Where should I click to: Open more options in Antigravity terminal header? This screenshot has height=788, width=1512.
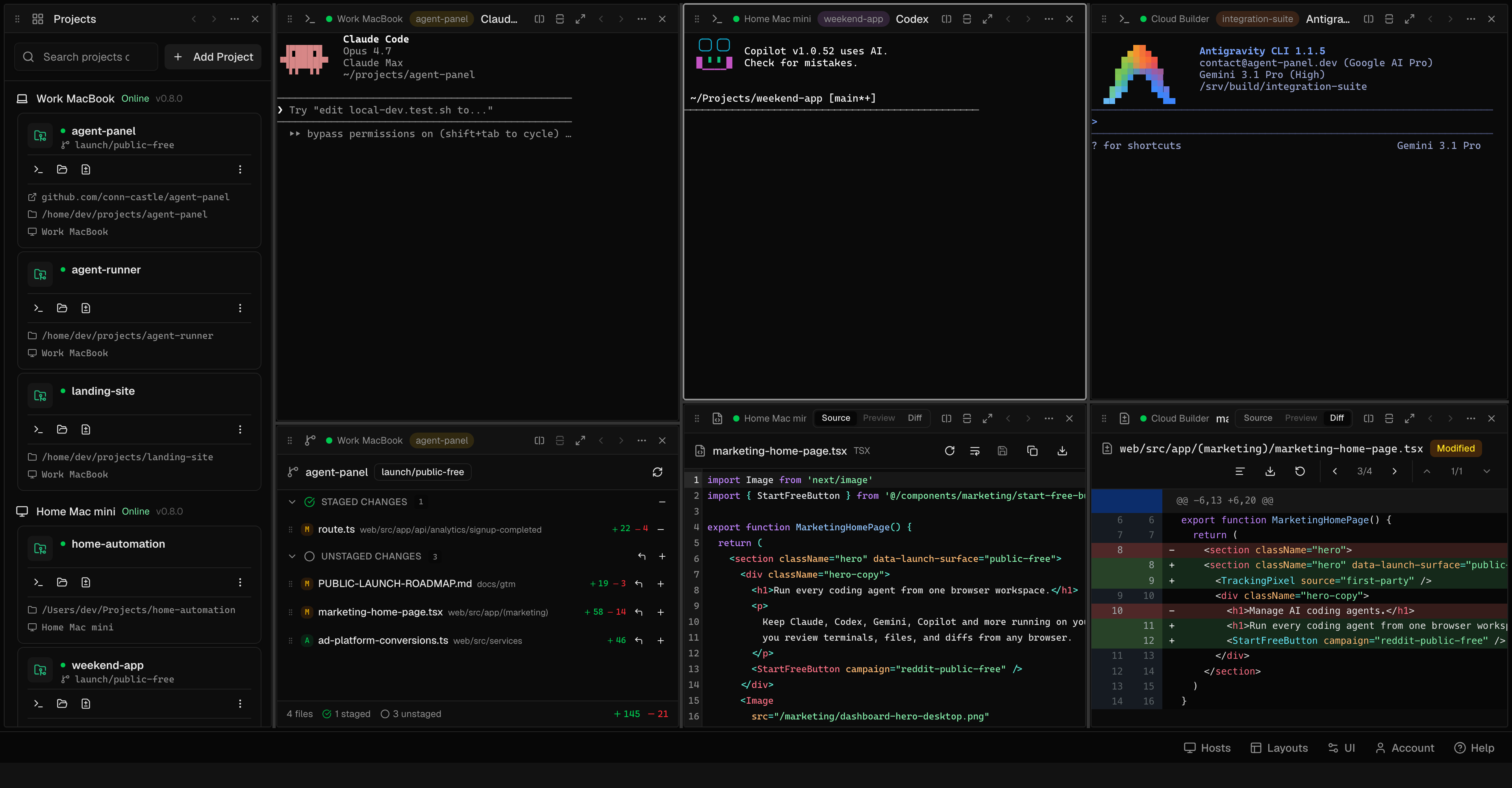point(1471,19)
